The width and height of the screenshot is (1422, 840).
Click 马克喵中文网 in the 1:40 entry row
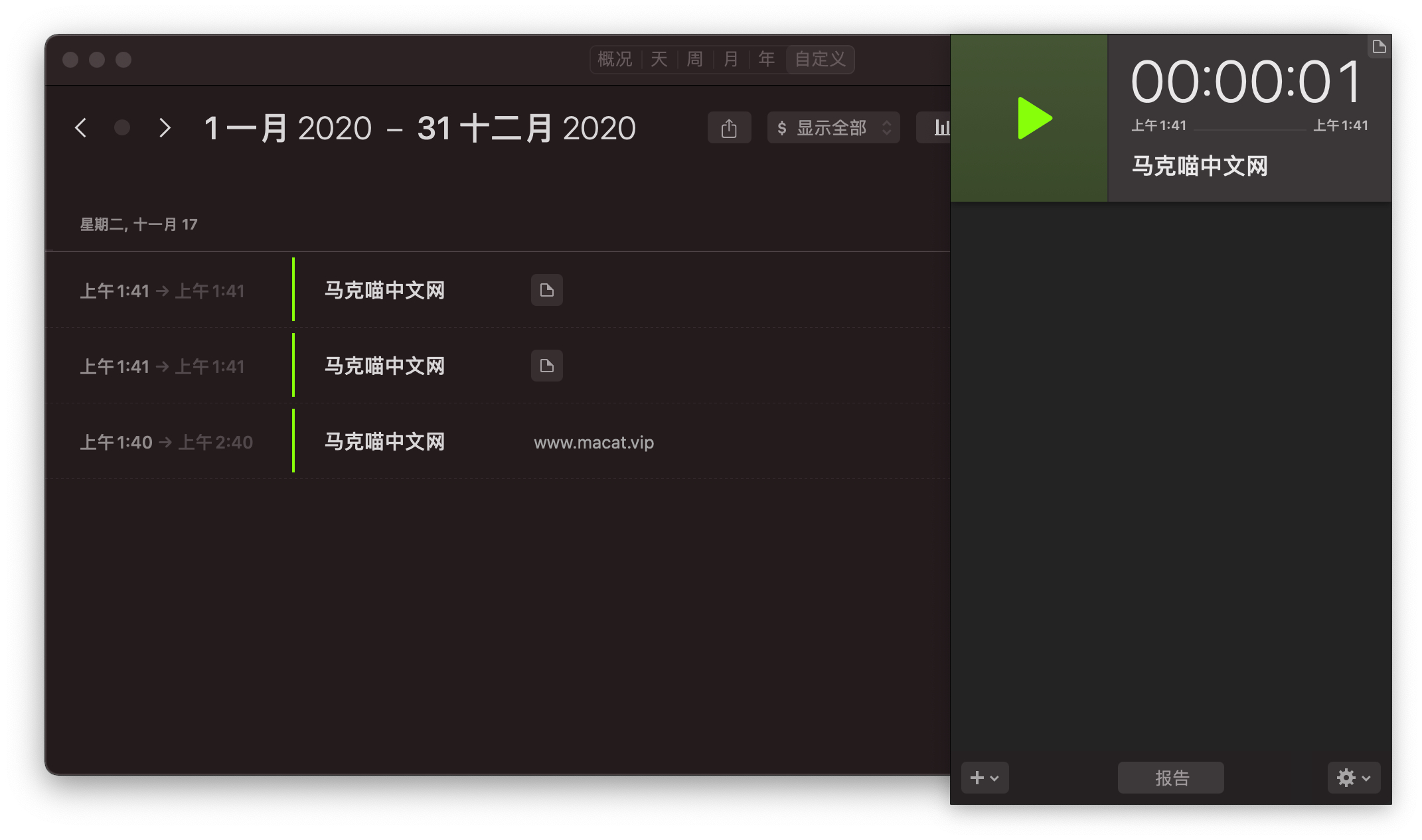[384, 442]
